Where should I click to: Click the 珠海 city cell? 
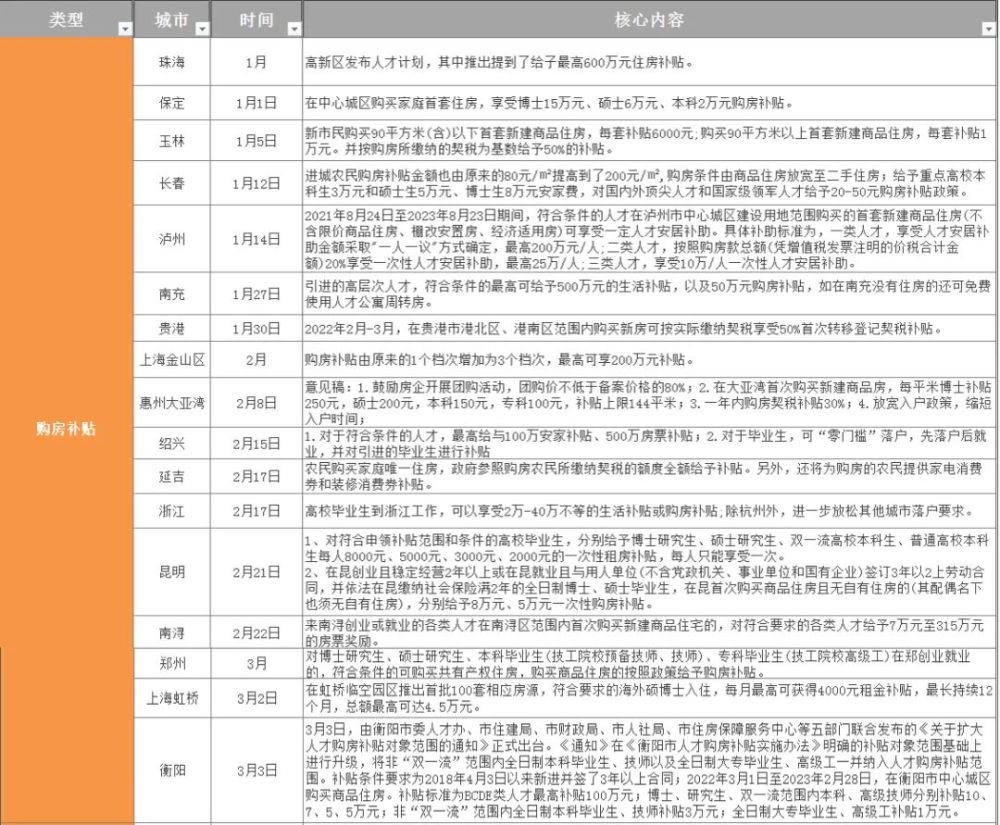point(172,62)
